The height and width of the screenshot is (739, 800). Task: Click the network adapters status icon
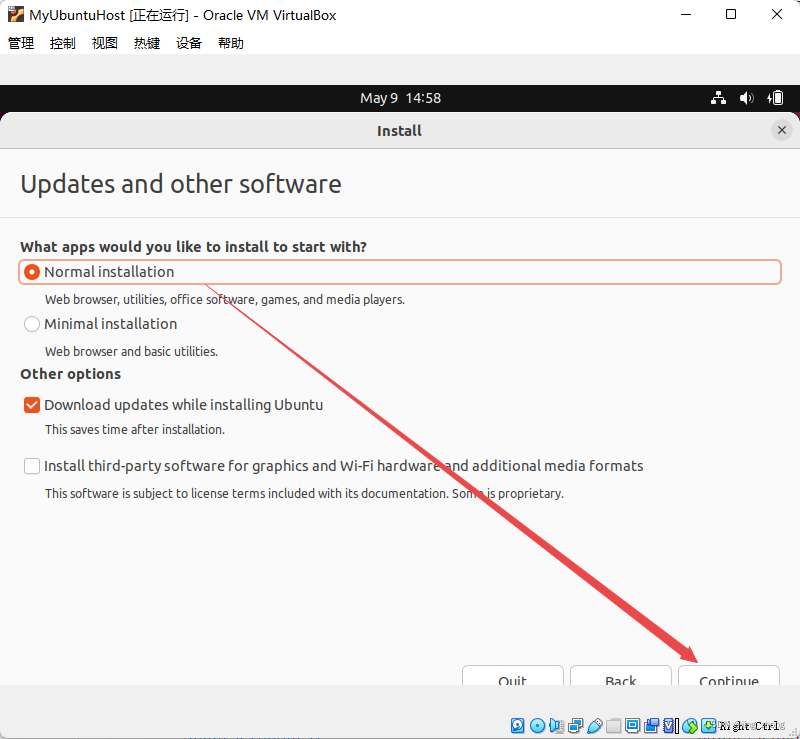[576, 725]
